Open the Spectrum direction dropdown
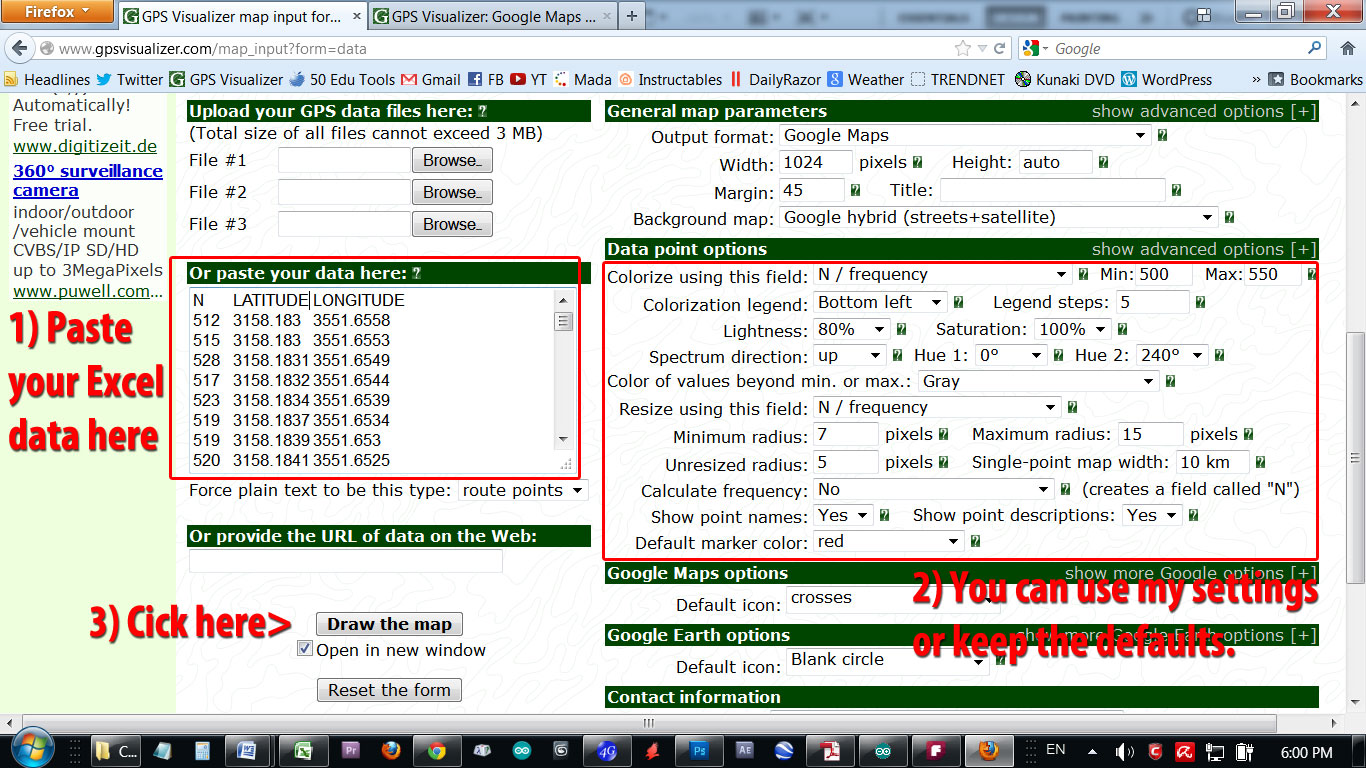 click(x=850, y=355)
